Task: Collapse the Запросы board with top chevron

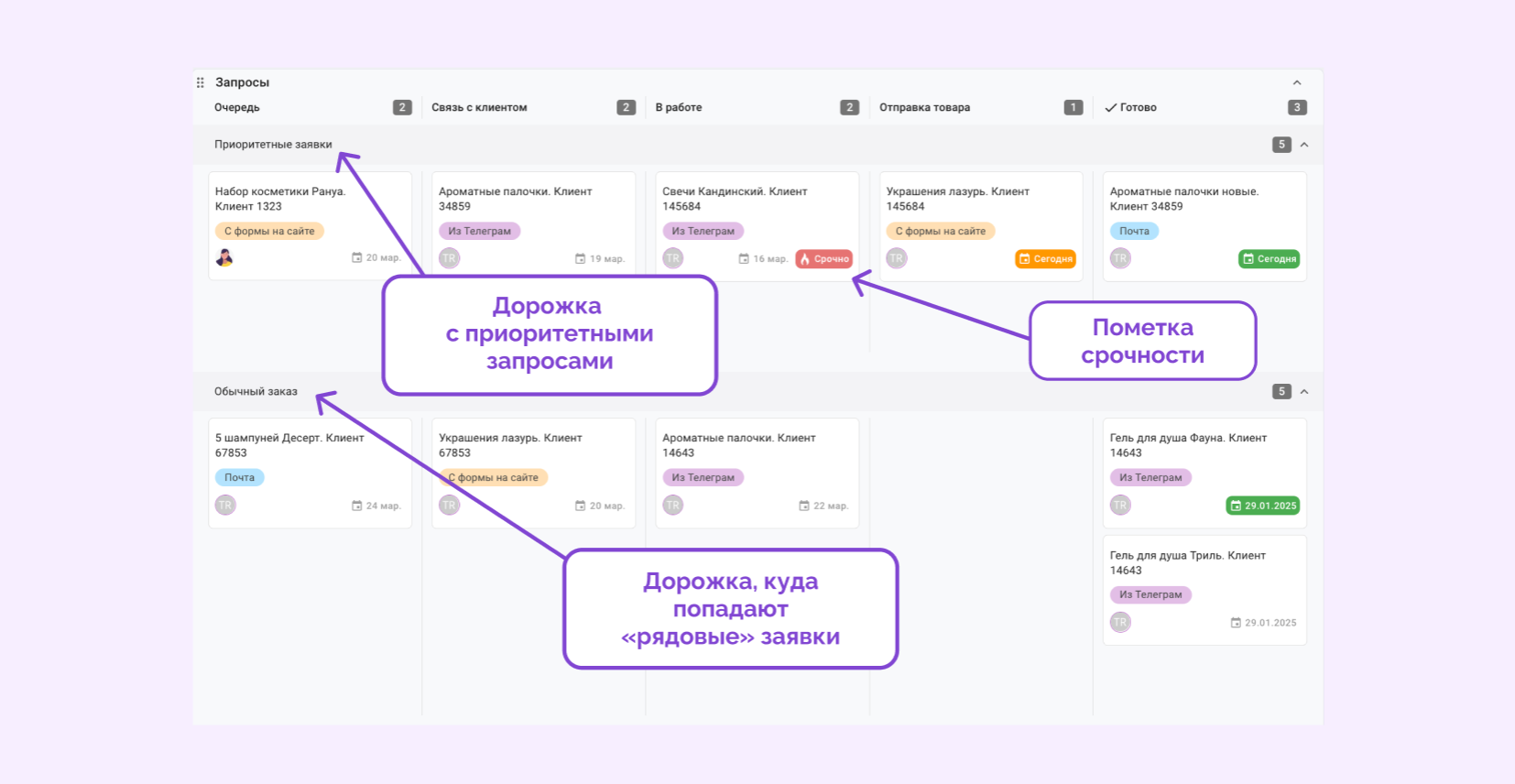Action: point(1297,82)
